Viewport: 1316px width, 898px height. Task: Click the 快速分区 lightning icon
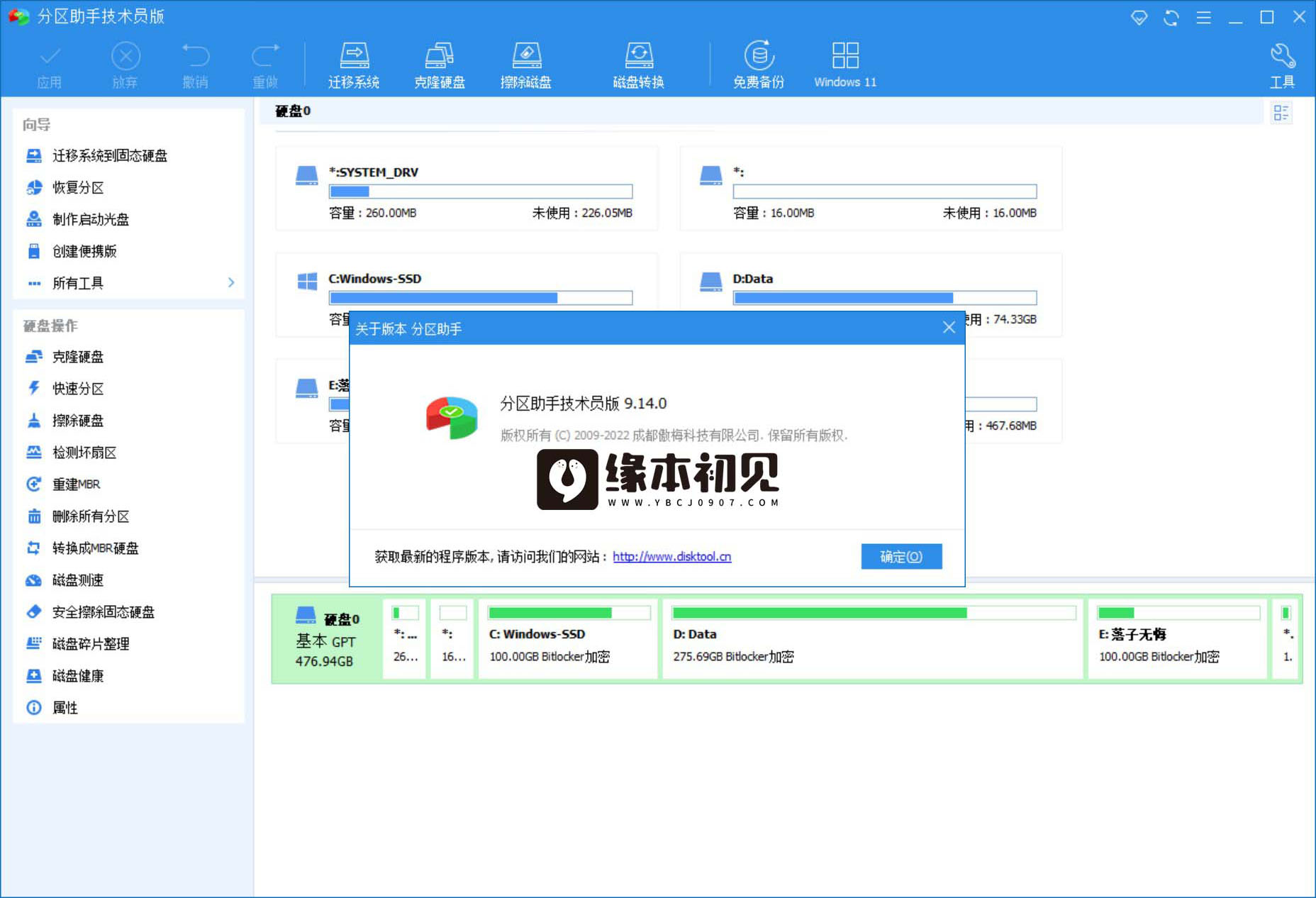coord(33,388)
